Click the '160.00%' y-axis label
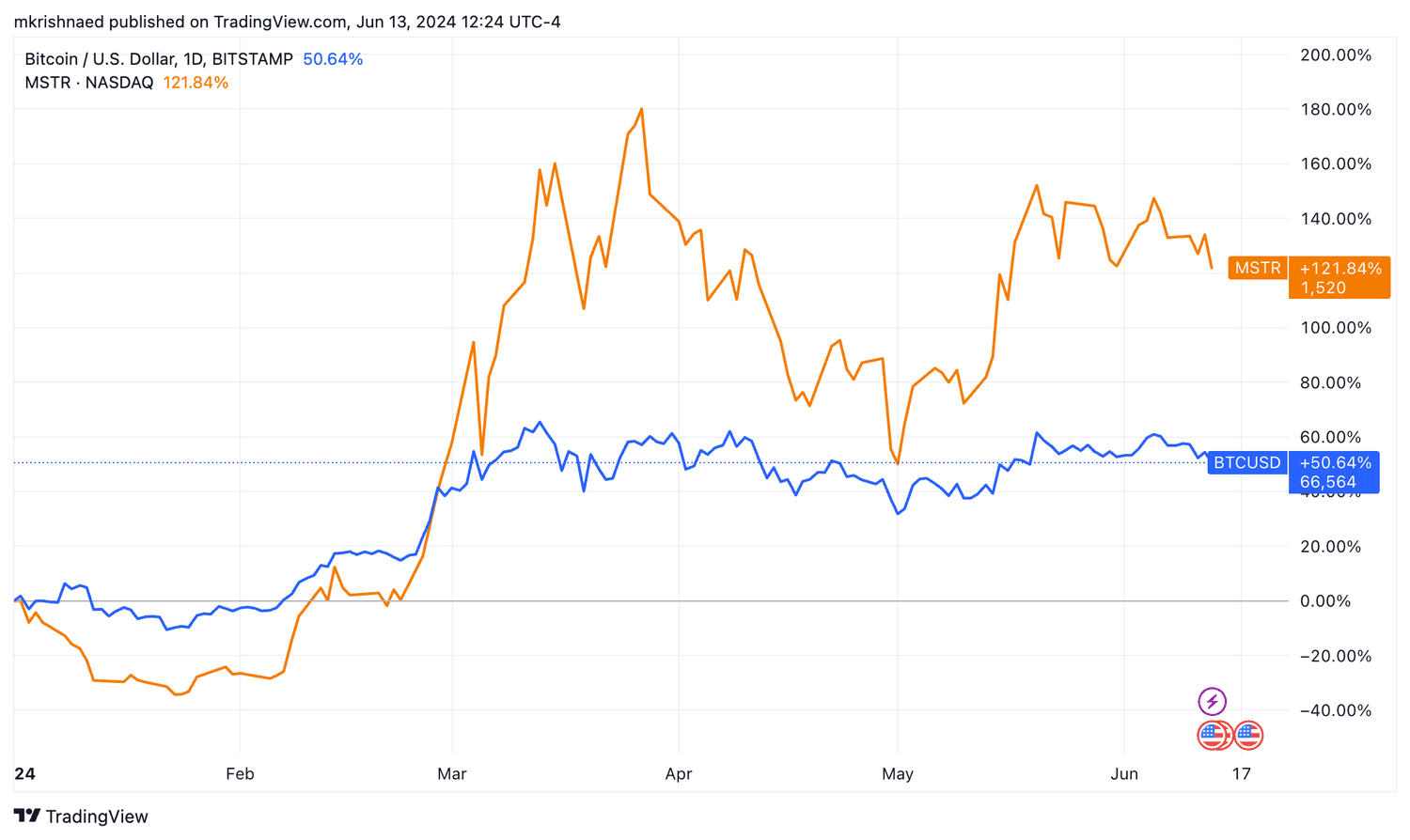Image resolution: width=1410 pixels, height=840 pixels. (x=1336, y=164)
